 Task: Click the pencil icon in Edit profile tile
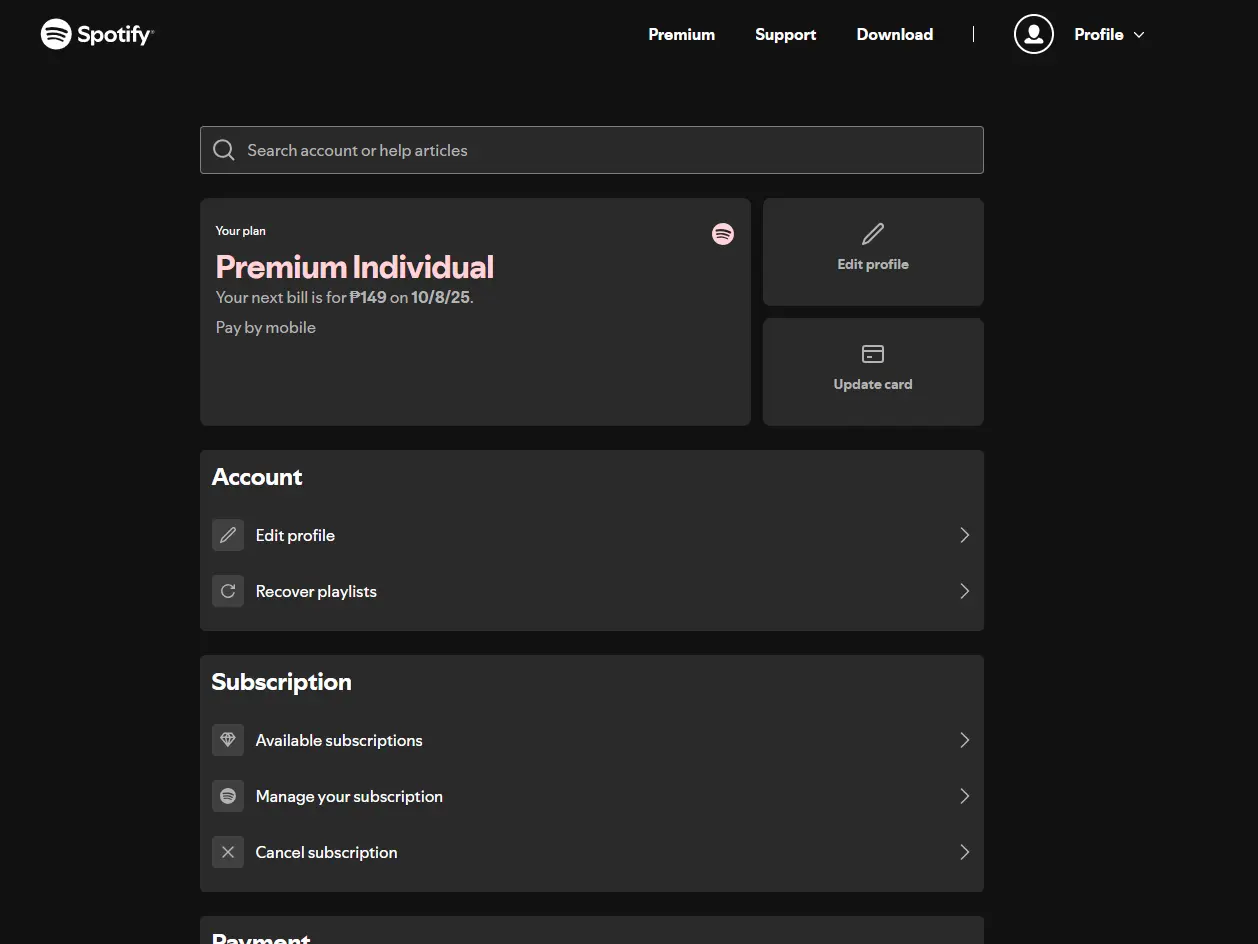click(x=873, y=234)
